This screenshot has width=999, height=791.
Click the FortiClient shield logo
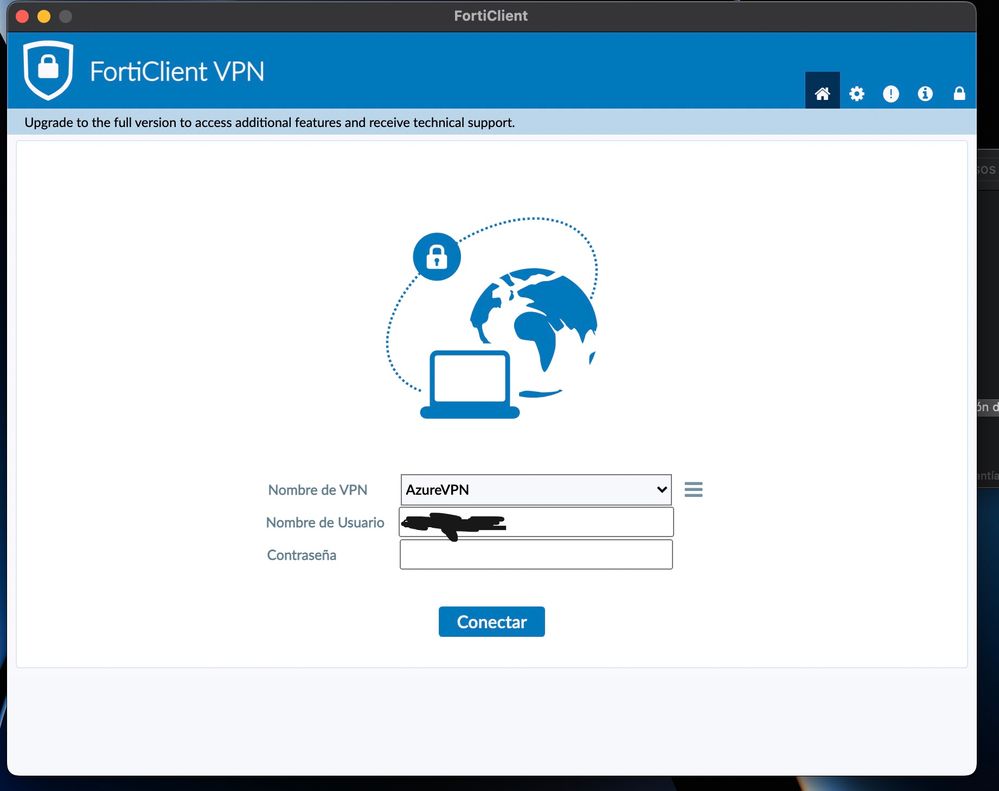(48, 70)
